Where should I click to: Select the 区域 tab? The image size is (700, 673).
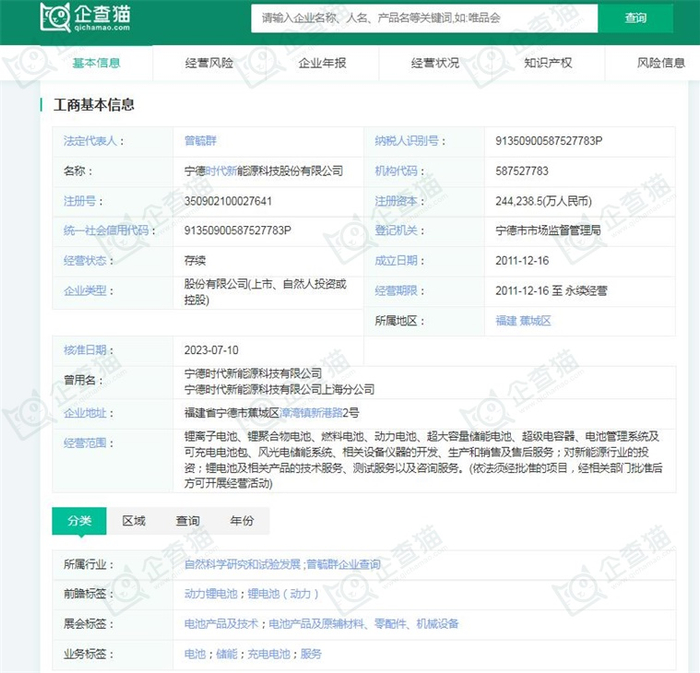coord(134,521)
